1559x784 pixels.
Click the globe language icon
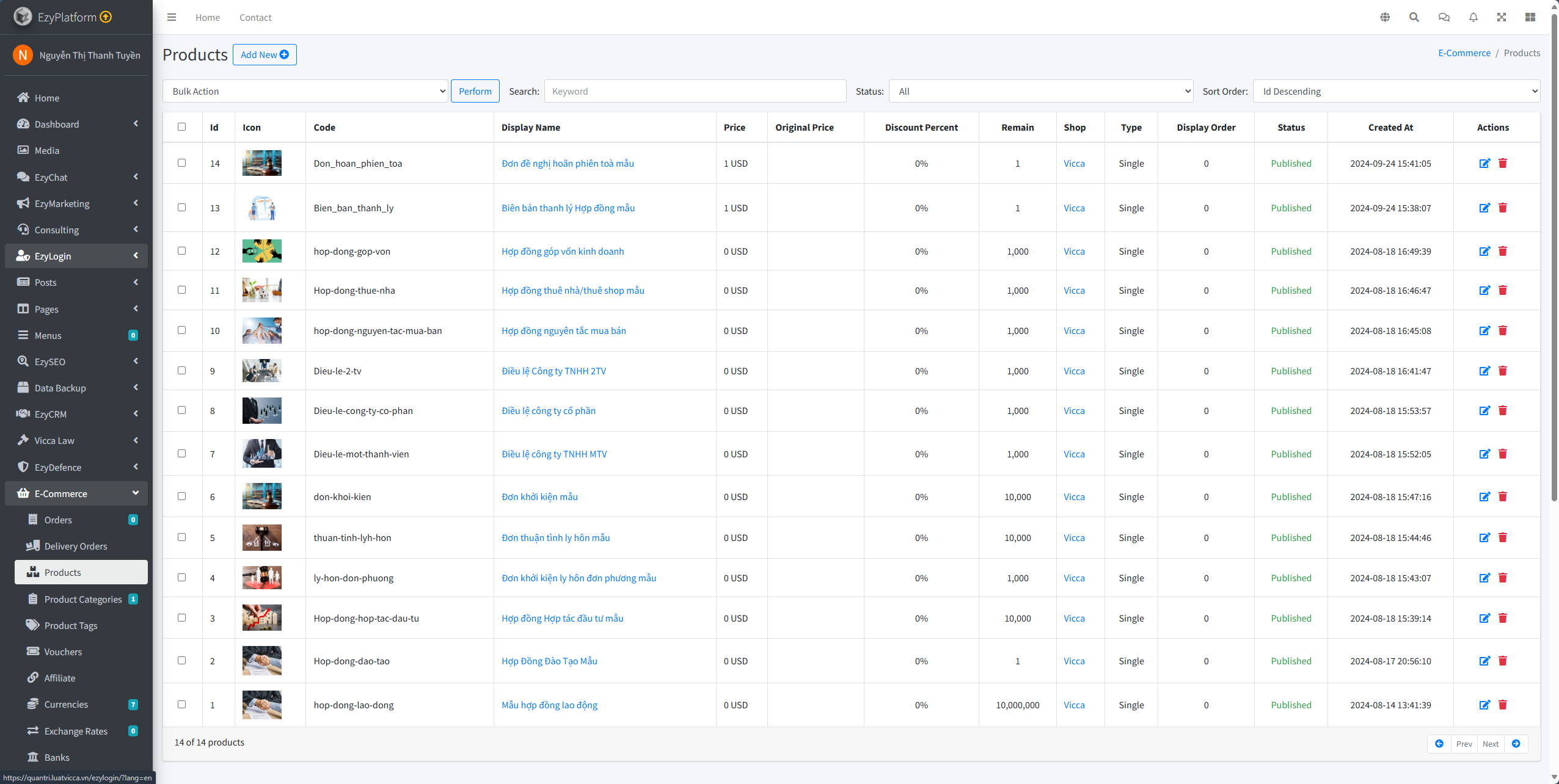pos(1385,17)
